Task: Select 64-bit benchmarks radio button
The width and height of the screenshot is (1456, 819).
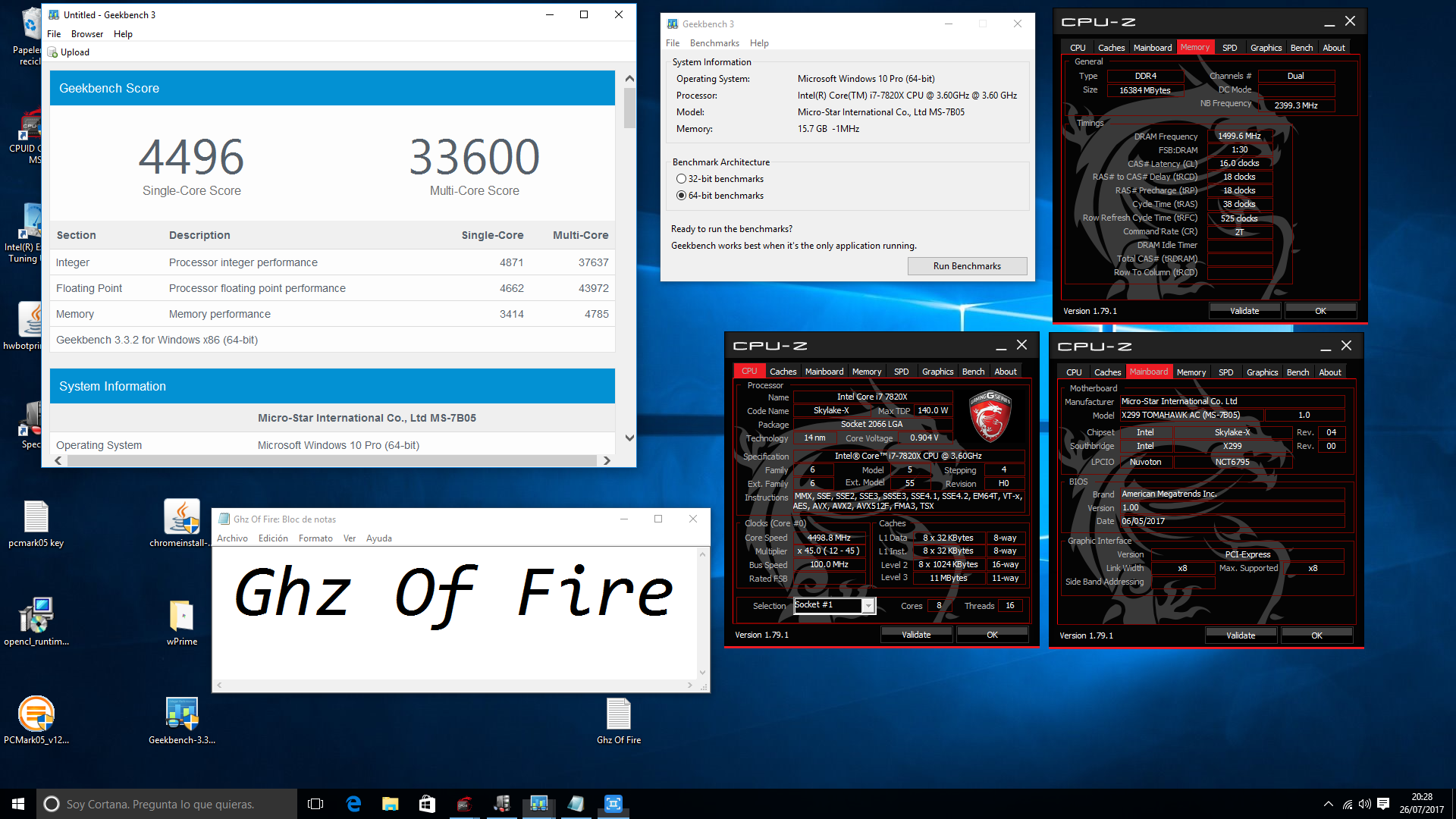Action: click(x=681, y=196)
